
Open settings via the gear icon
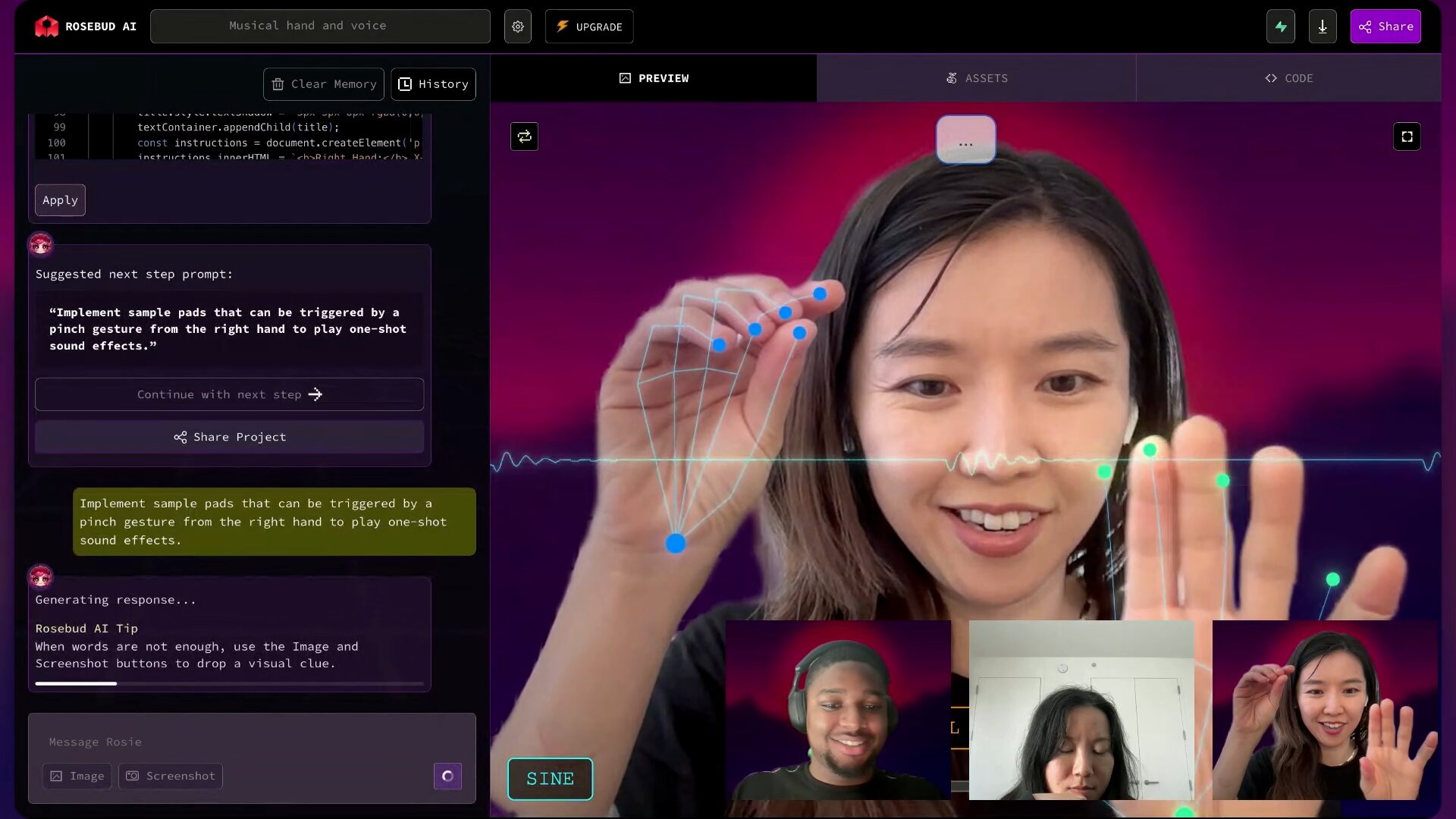[518, 26]
